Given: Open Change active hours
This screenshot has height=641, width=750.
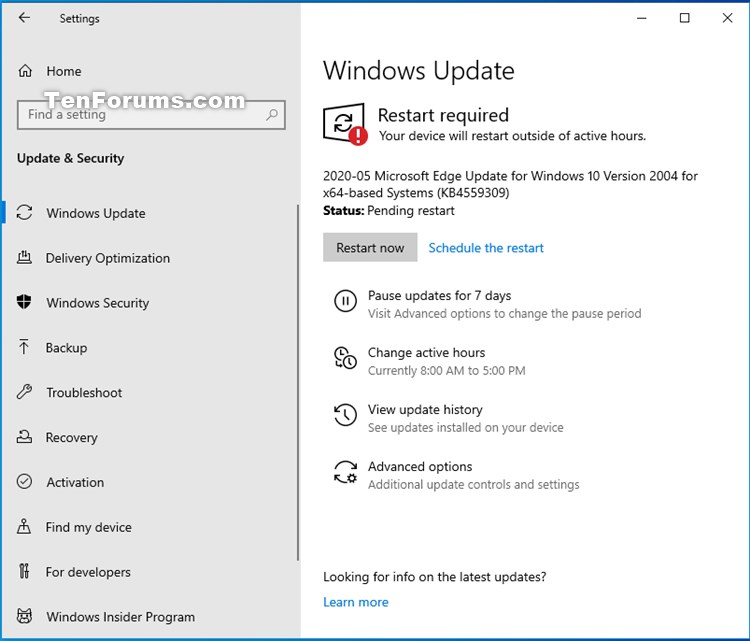Looking at the screenshot, I should pyautogui.click(x=427, y=353).
